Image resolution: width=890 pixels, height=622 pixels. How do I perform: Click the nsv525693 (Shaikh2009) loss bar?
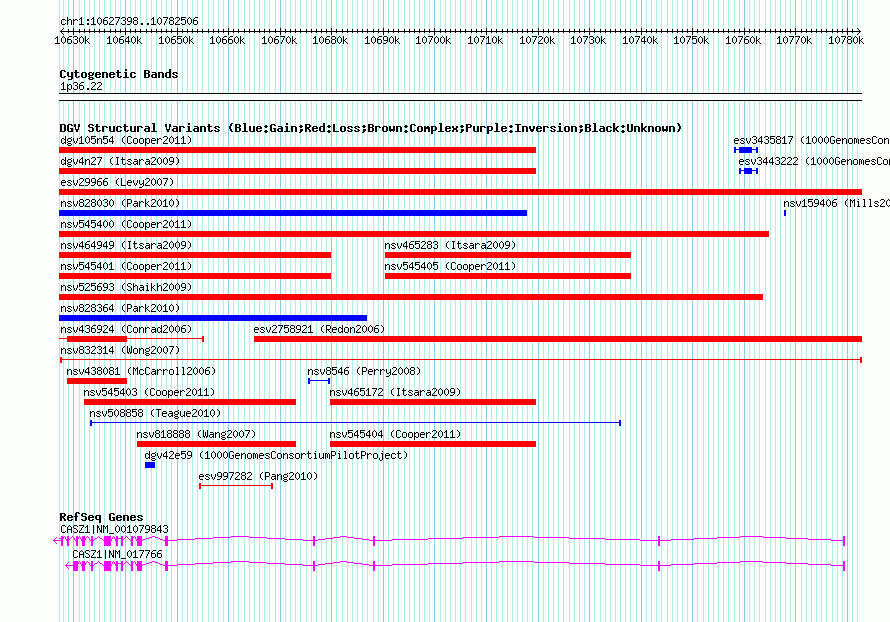[411, 297]
